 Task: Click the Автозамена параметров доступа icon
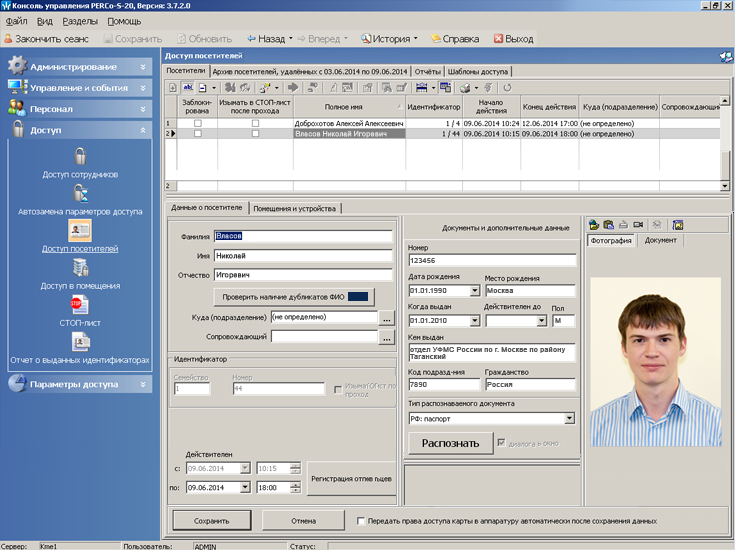coord(80,193)
